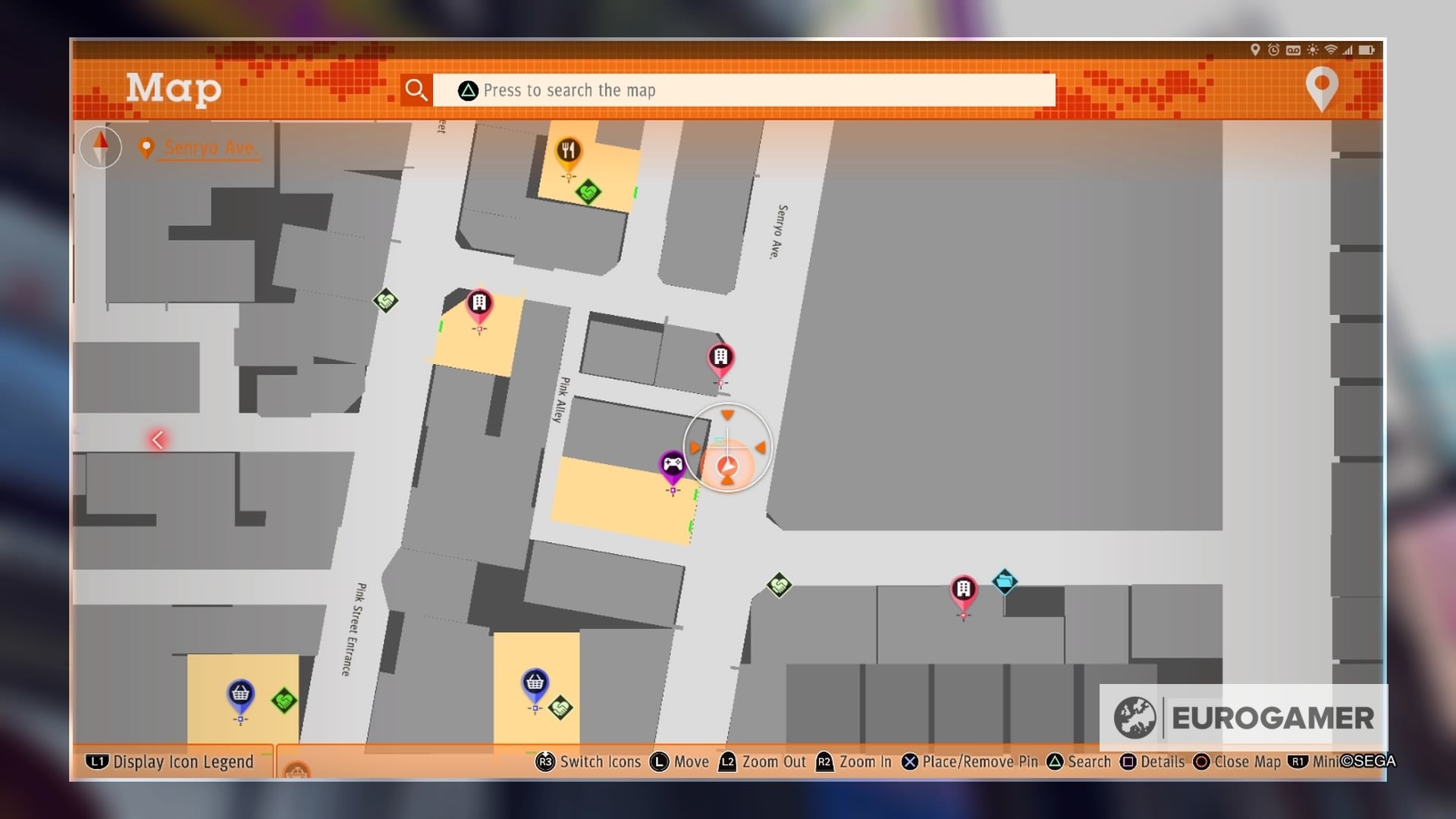Click the red left arrow at the map edge
Image resolution: width=1456 pixels, height=819 pixels.
(157, 439)
